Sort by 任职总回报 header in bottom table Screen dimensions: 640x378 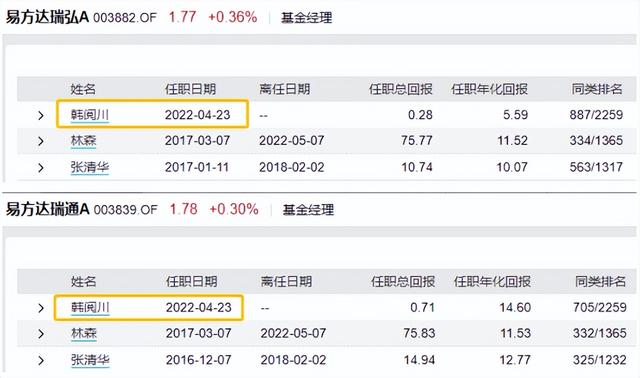pyautogui.click(x=403, y=281)
